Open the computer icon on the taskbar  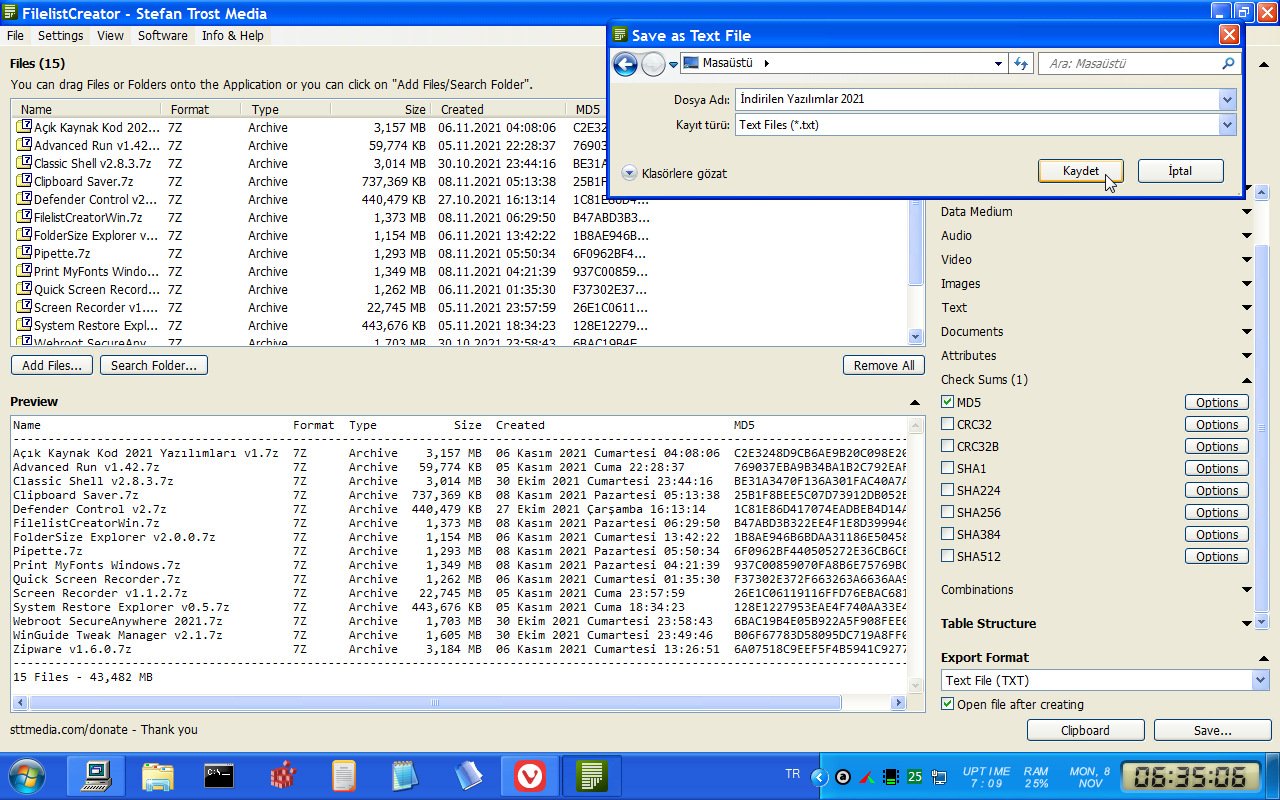coord(96,775)
